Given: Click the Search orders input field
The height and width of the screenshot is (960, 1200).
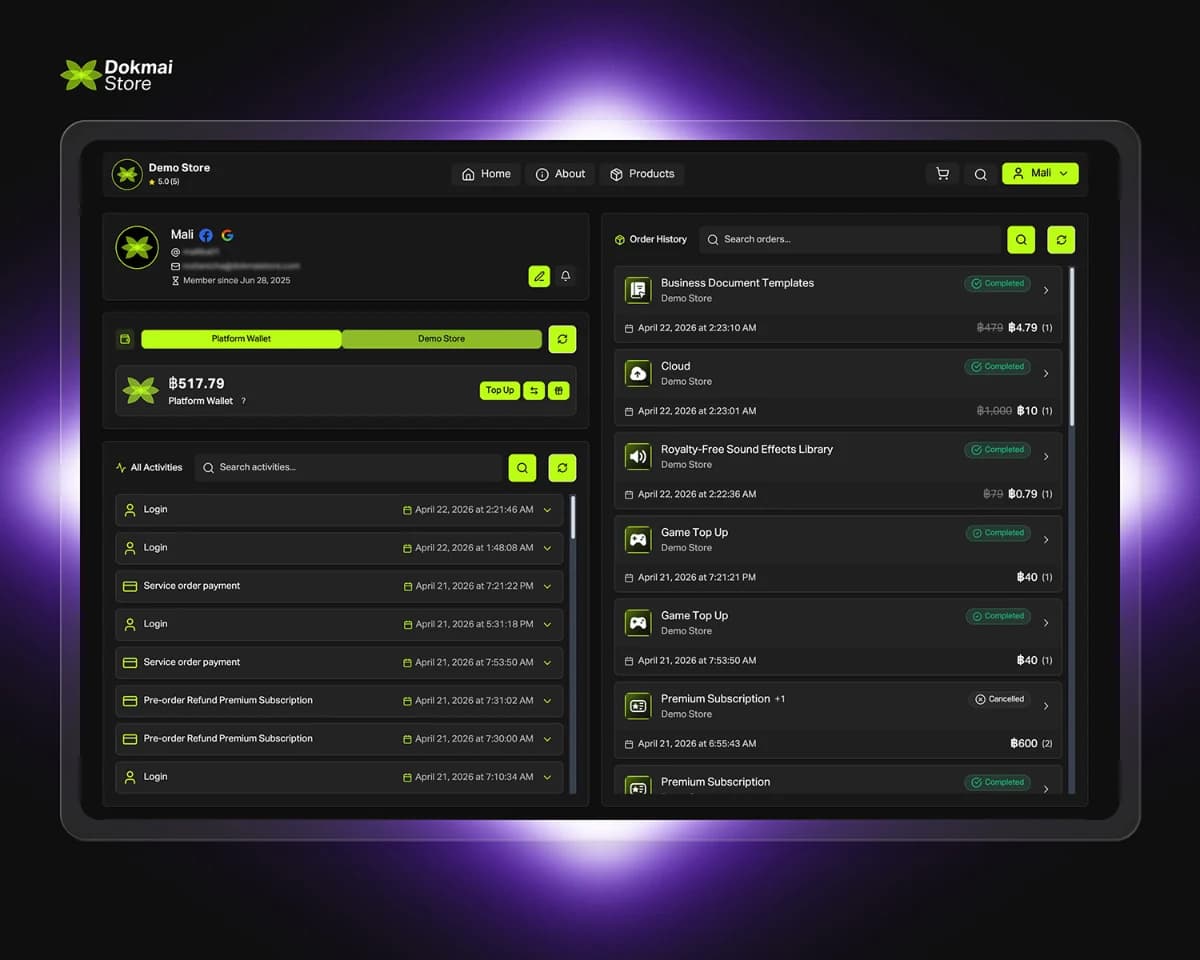Looking at the screenshot, I should [850, 239].
